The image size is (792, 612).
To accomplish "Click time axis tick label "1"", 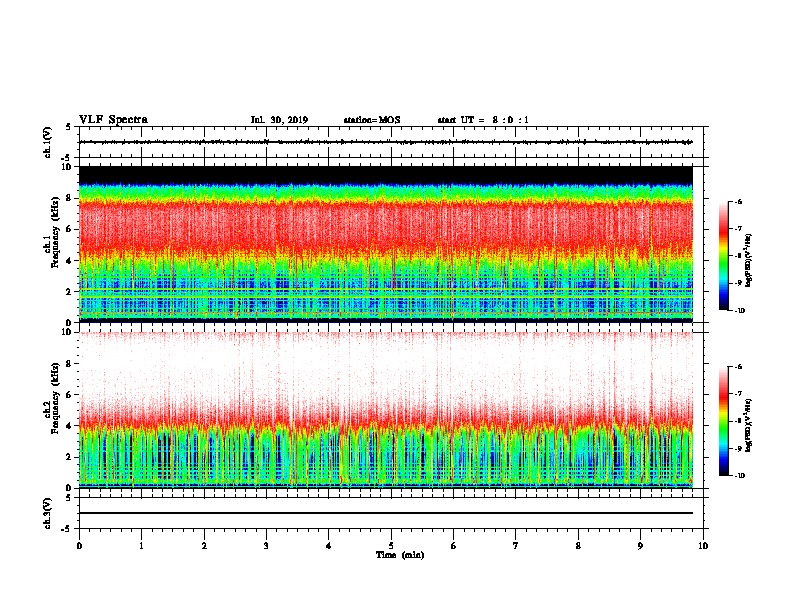I will pyautogui.click(x=141, y=546).
